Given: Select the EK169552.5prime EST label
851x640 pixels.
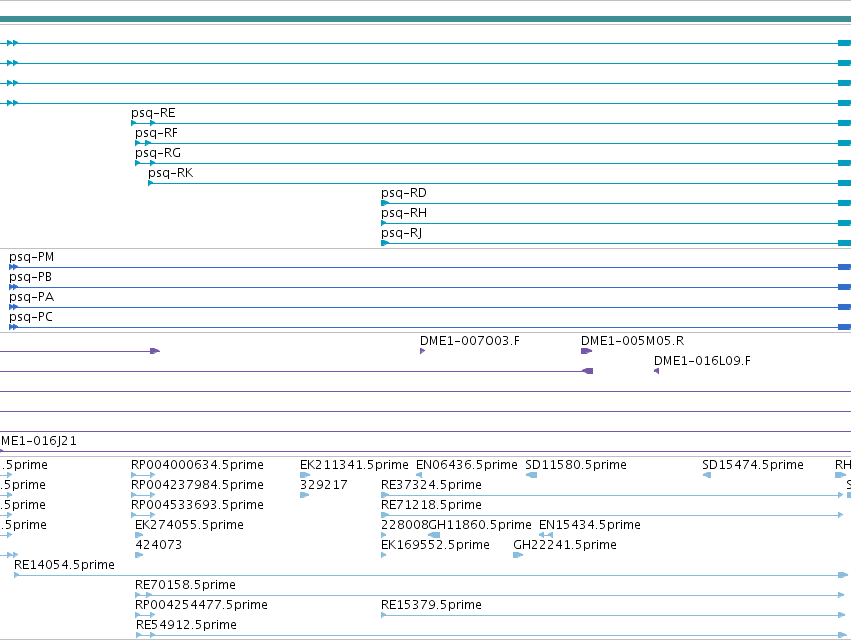Looking at the screenshot, I should (435, 545).
